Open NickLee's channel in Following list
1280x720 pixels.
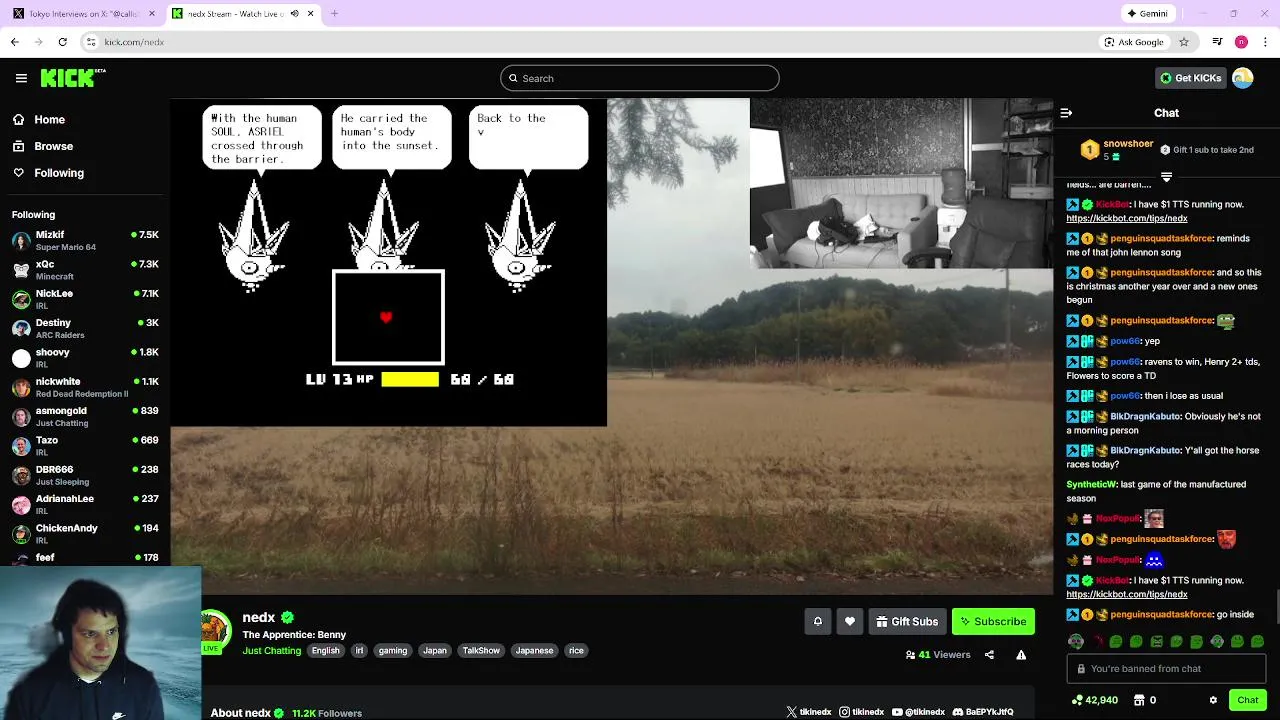point(85,299)
